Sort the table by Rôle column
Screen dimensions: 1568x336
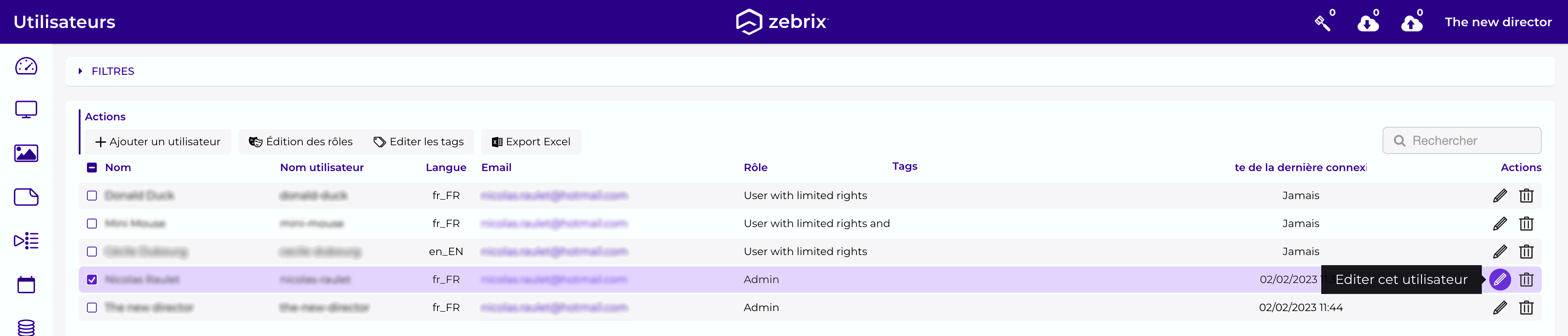pyautogui.click(x=756, y=168)
